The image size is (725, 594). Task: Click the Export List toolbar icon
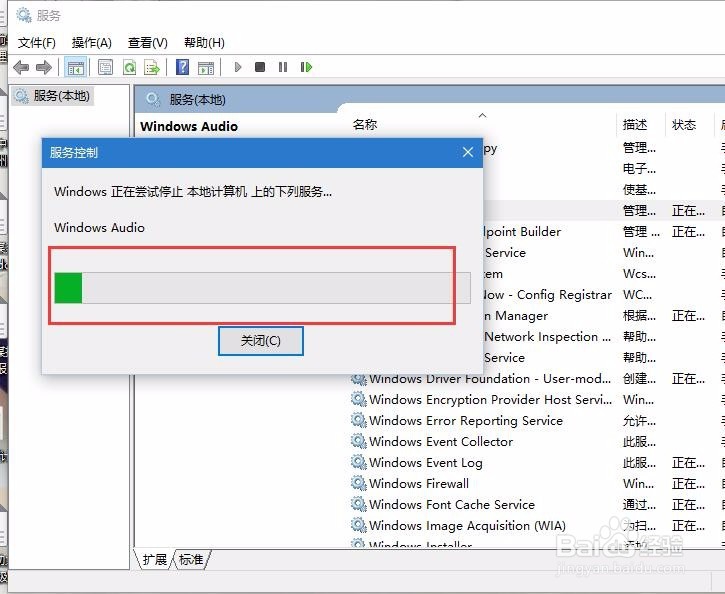pyautogui.click(x=152, y=67)
